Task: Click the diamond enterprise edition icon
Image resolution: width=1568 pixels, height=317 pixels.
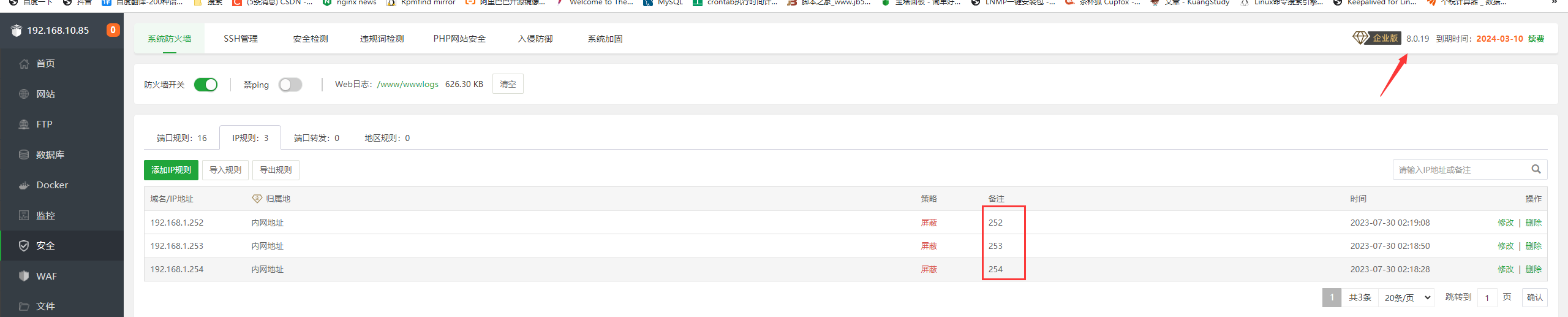Action: (1360, 38)
